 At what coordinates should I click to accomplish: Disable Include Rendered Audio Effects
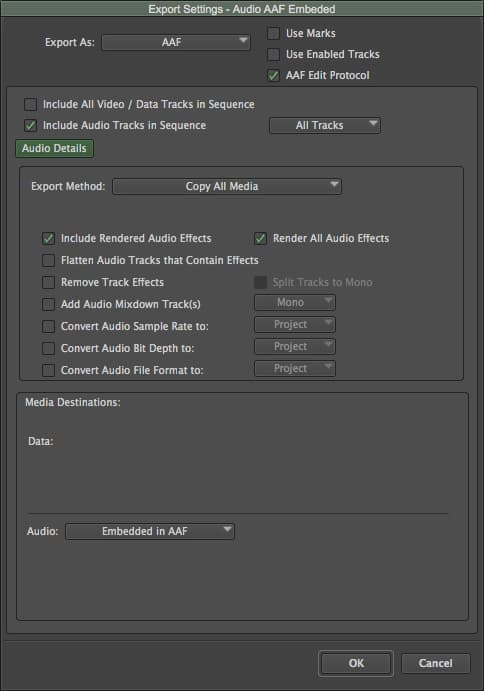tap(48, 238)
